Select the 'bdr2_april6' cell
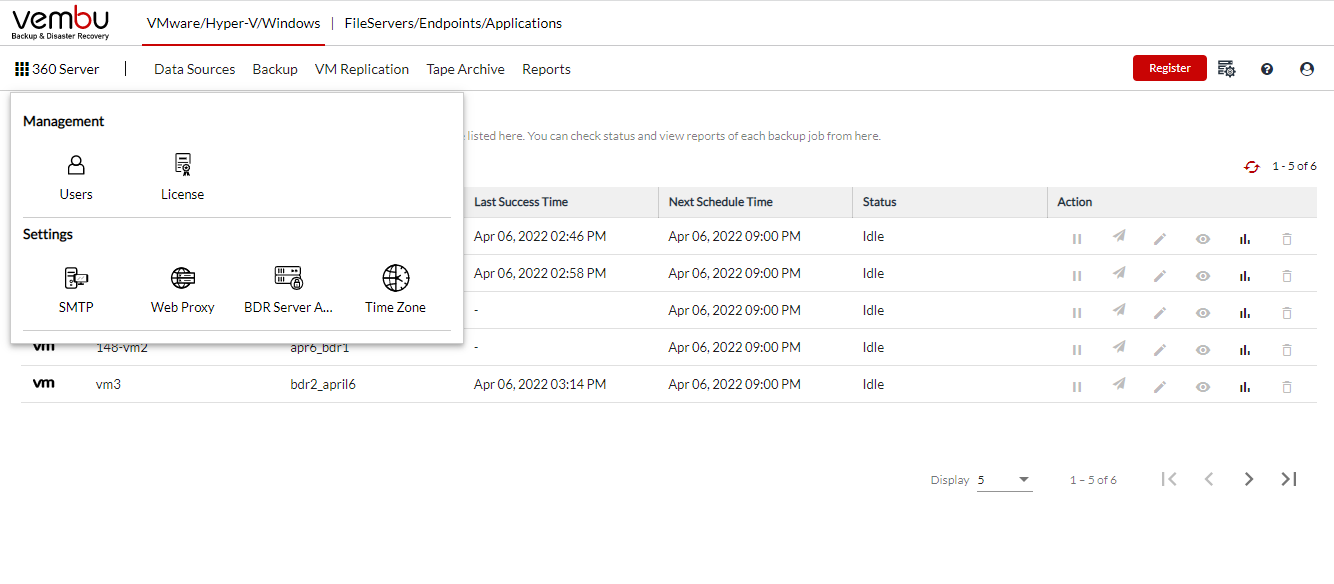The width and height of the screenshot is (1334, 584). (323, 384)
